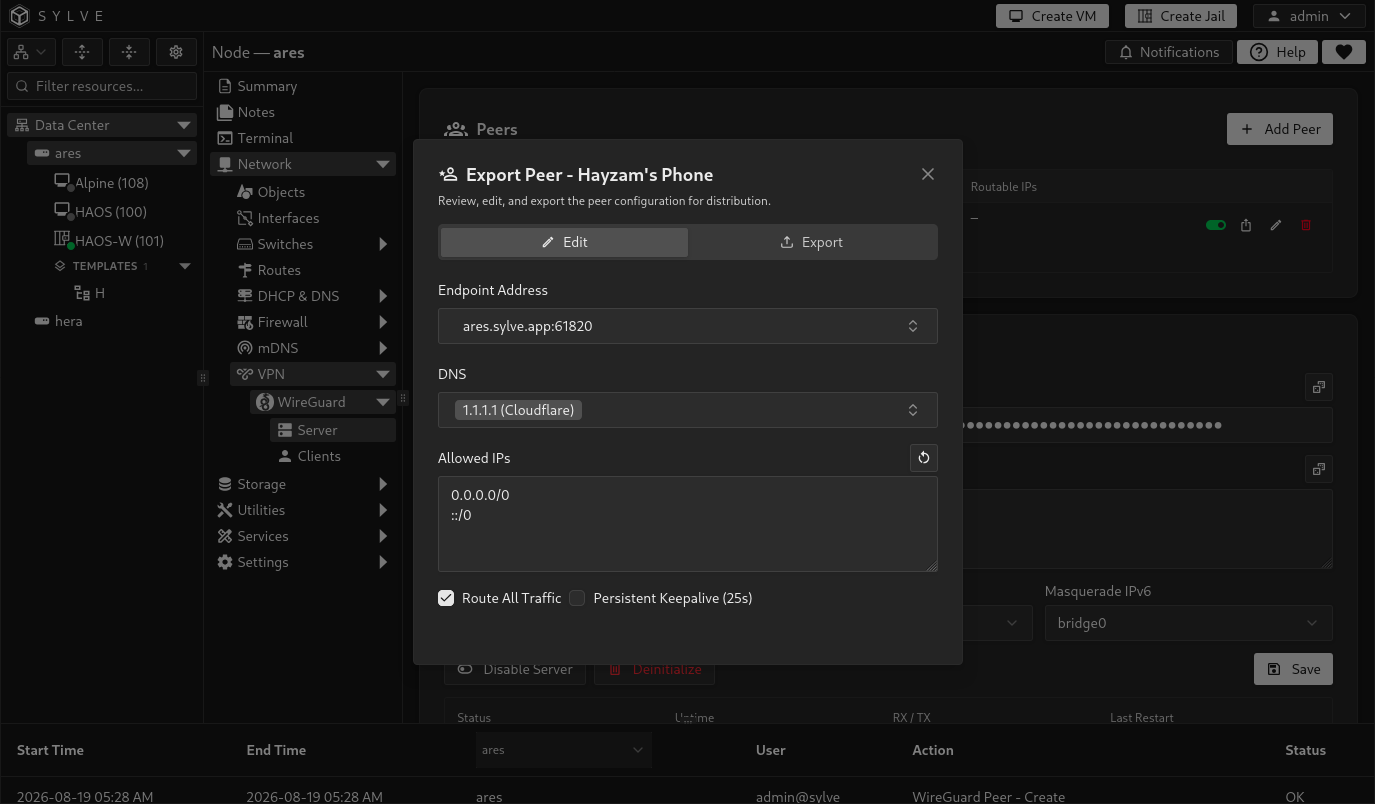Open the Endpoint Address combo box

pyautogui.click(x=688, y=326)
